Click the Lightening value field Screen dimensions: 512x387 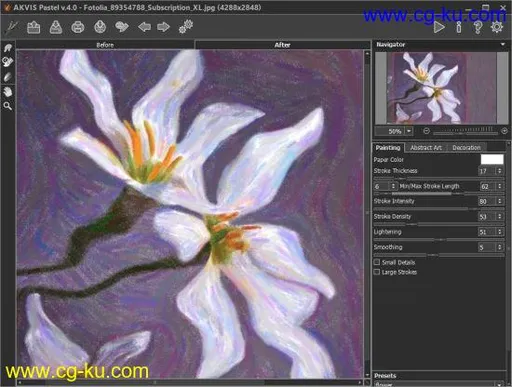click(487, 232)
